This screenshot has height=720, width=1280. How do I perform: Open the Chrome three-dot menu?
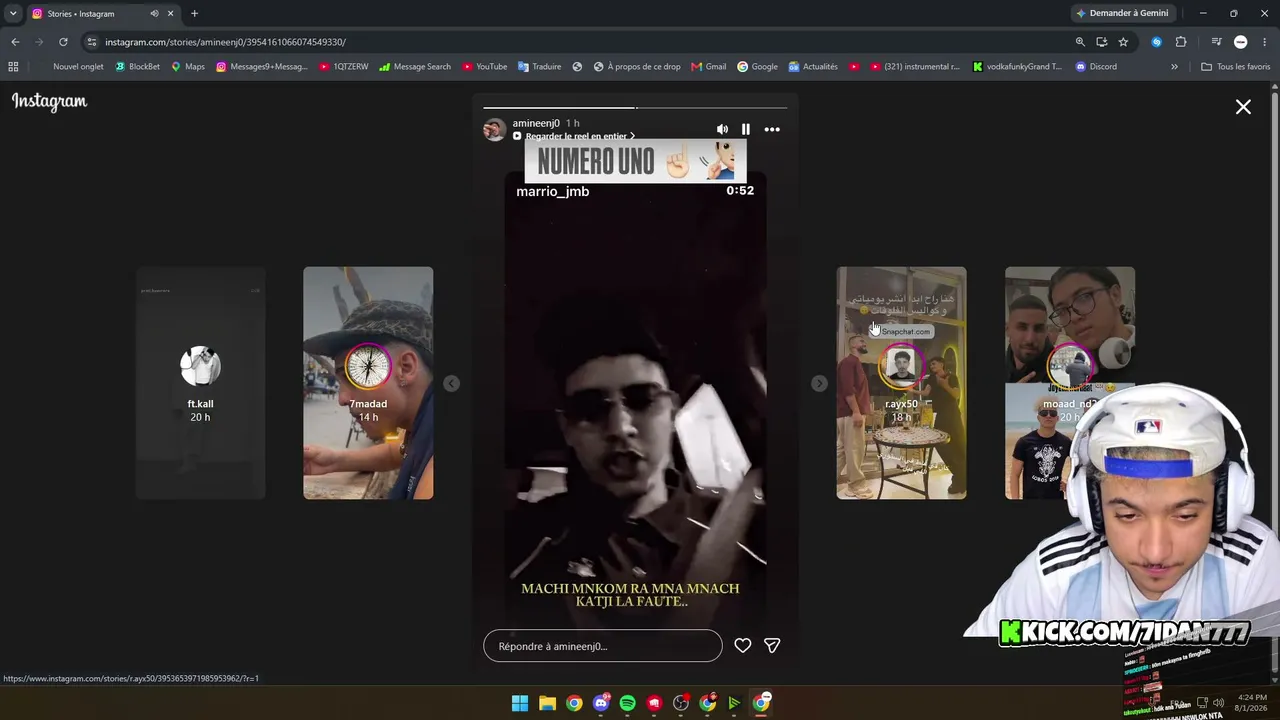(1265, 42)
